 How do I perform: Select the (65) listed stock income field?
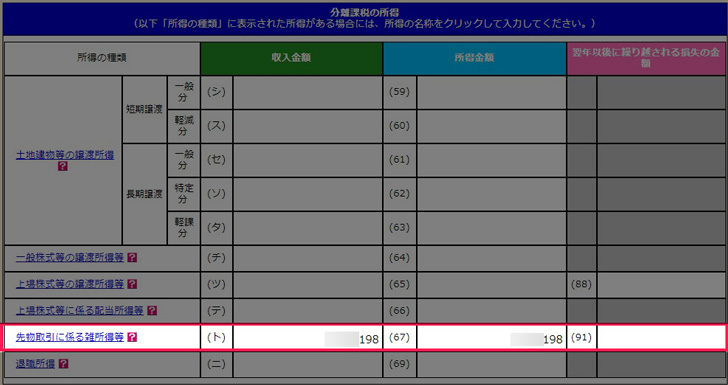coord(491,284)
